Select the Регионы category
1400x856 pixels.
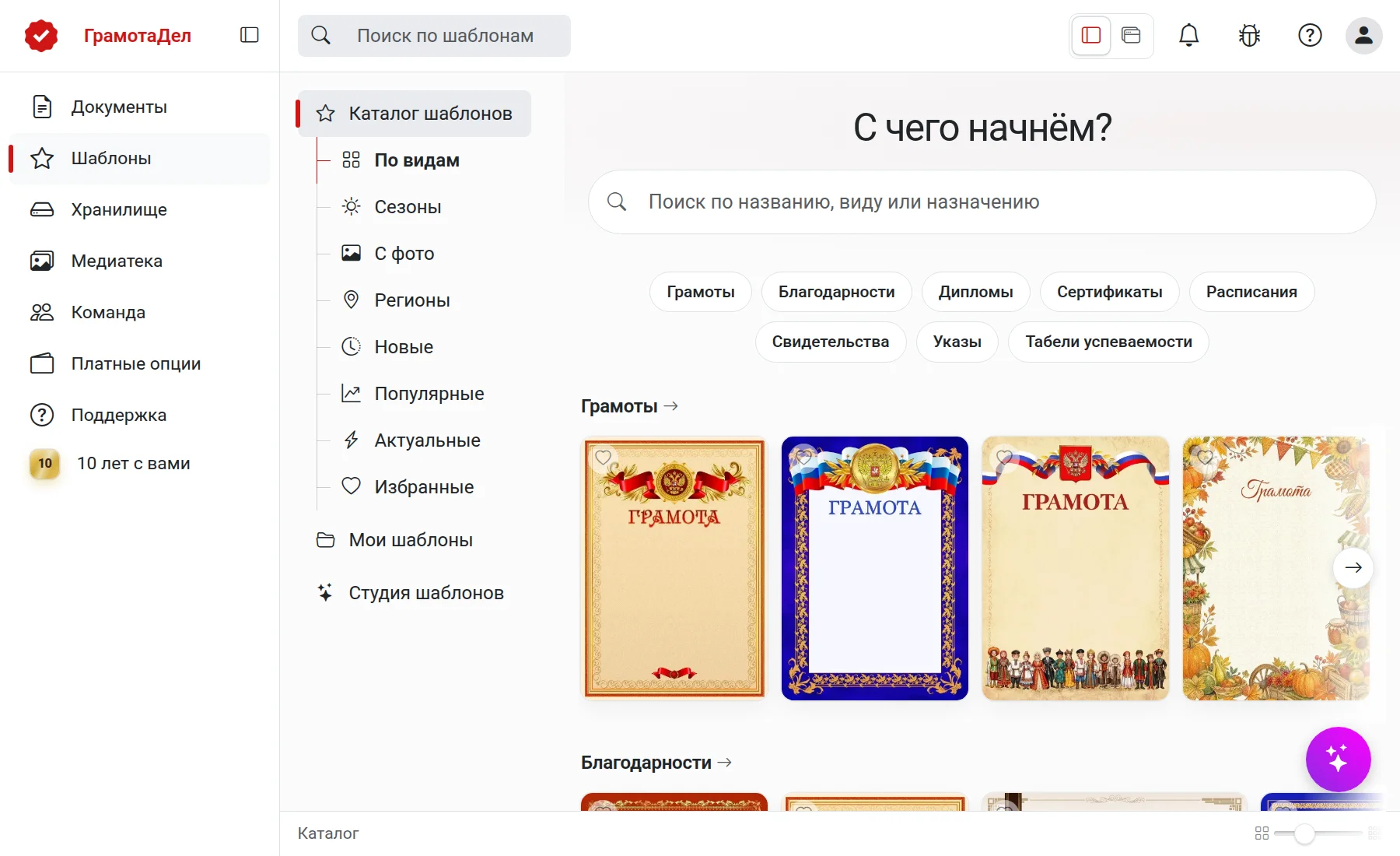coord(396,300)
